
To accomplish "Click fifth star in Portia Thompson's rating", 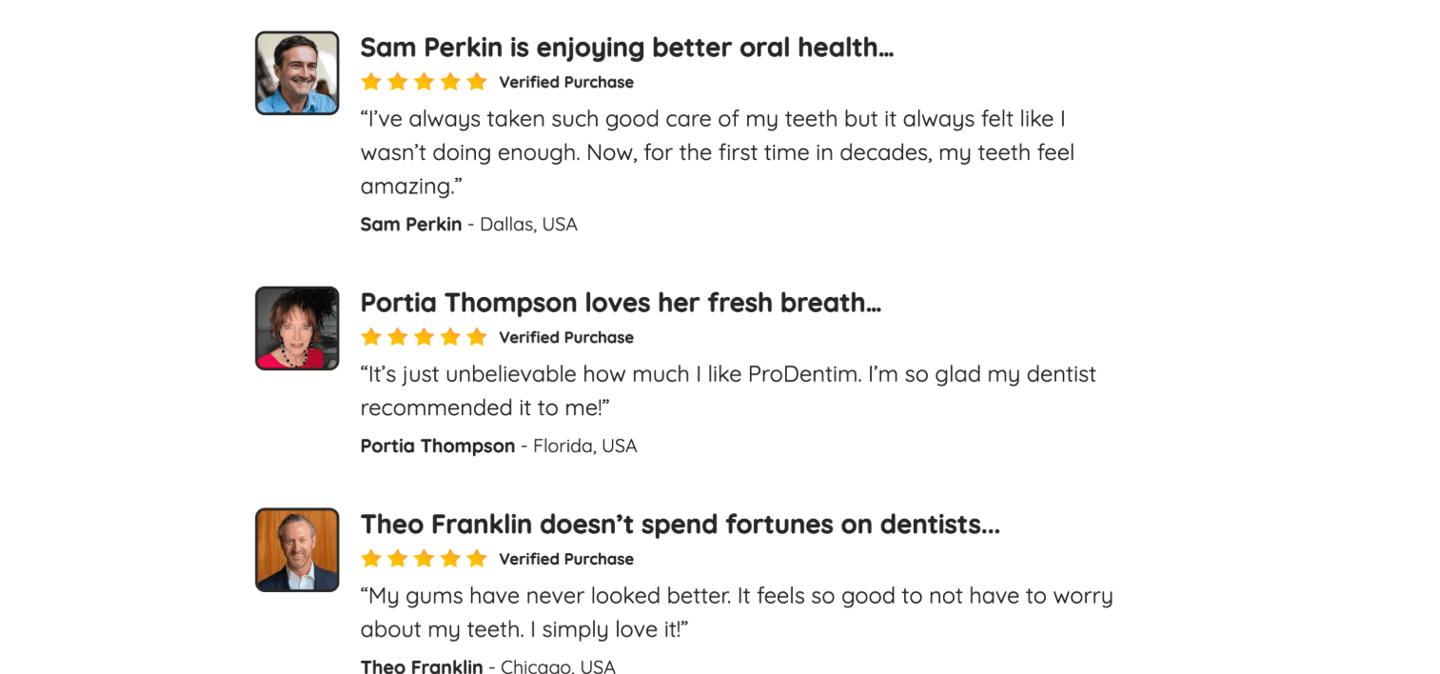I will pyautogui.click(x=477, y=337).
